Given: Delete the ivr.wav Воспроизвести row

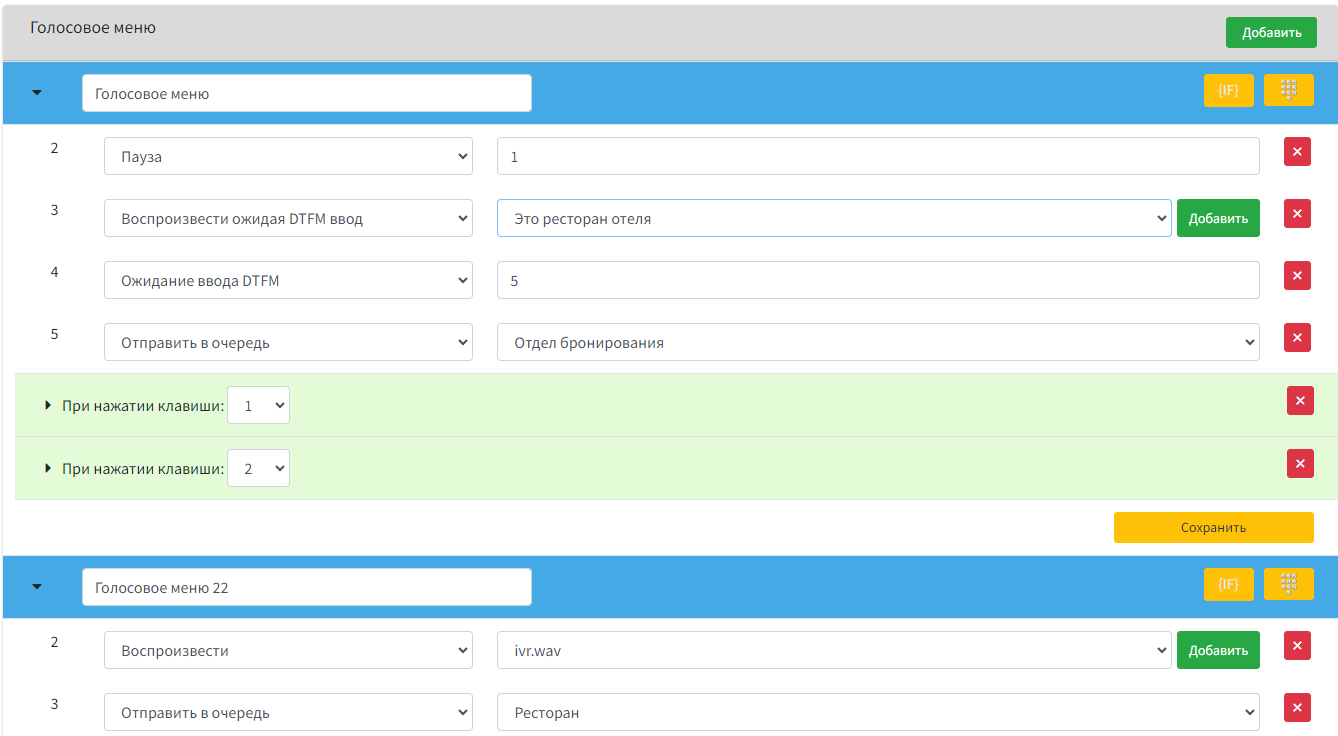Looking at the screenshot, I should [1297, 646].
